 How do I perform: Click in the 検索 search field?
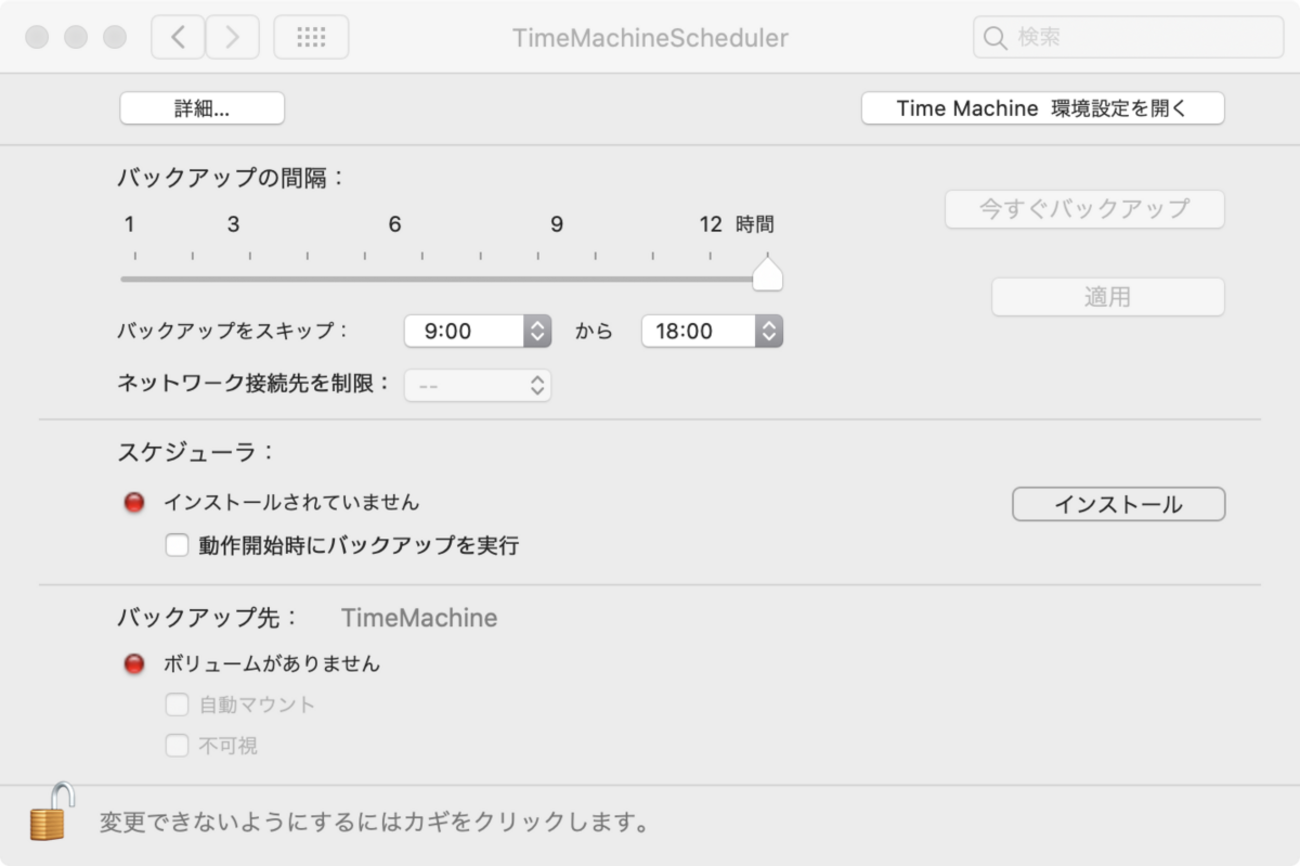pyautogui.click(x=1128, y=38)
